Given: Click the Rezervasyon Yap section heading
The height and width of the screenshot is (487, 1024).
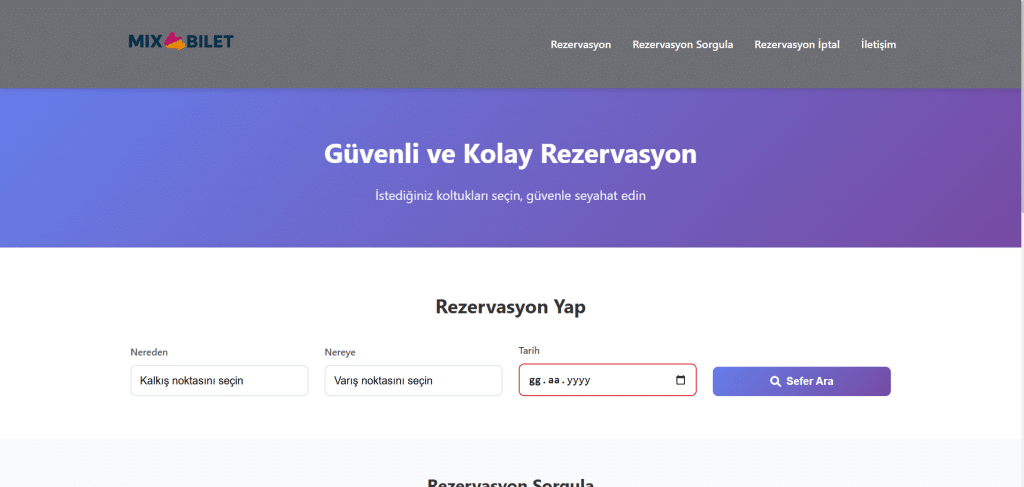Looking at the screenshot, I should (x=510, y=307).
